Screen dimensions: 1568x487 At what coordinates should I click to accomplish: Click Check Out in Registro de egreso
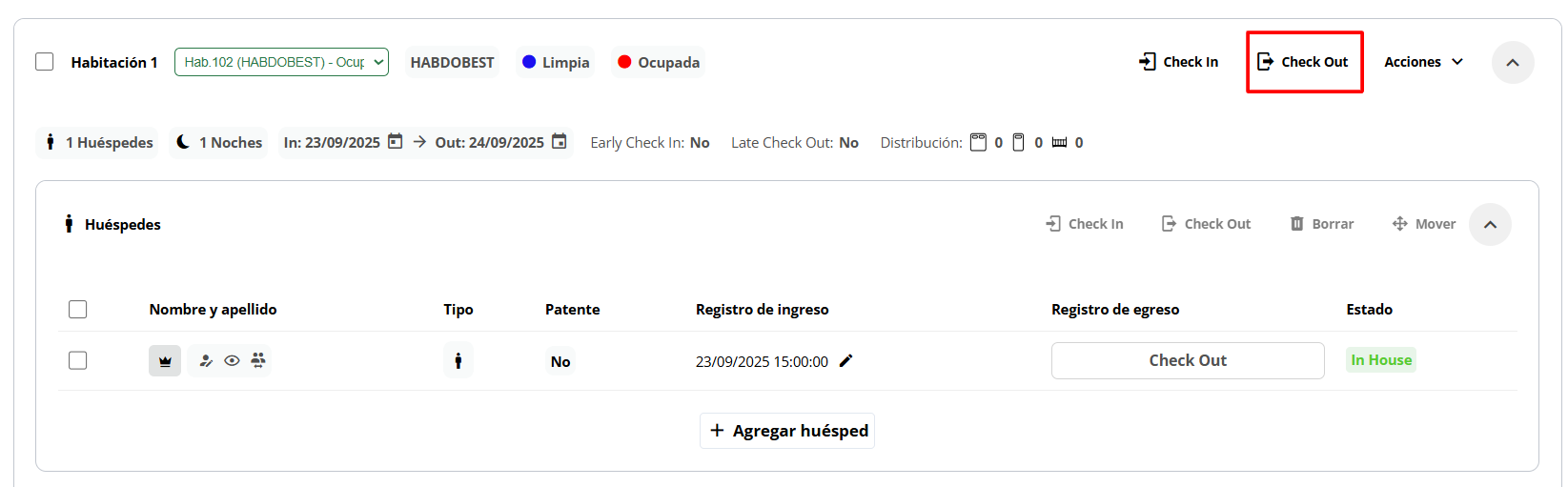pos(1187,360)
